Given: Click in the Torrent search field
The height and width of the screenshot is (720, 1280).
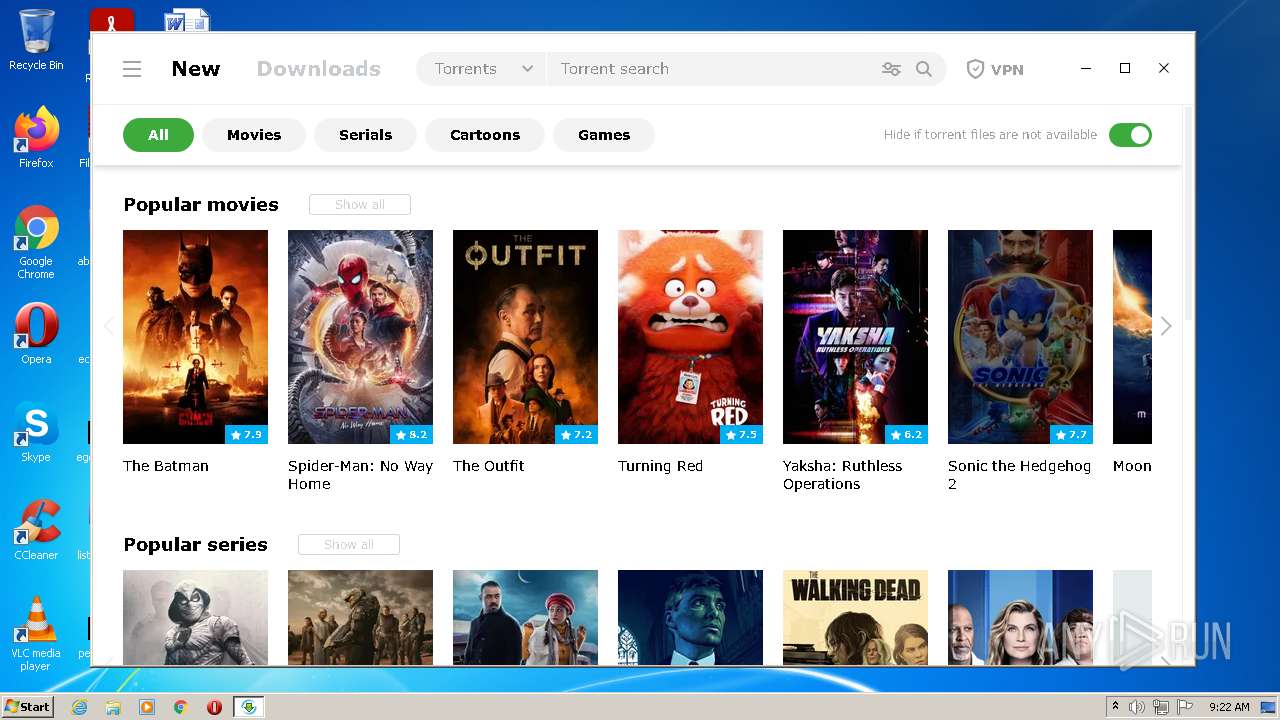Looking at the screenshot, I should (710, 69).
